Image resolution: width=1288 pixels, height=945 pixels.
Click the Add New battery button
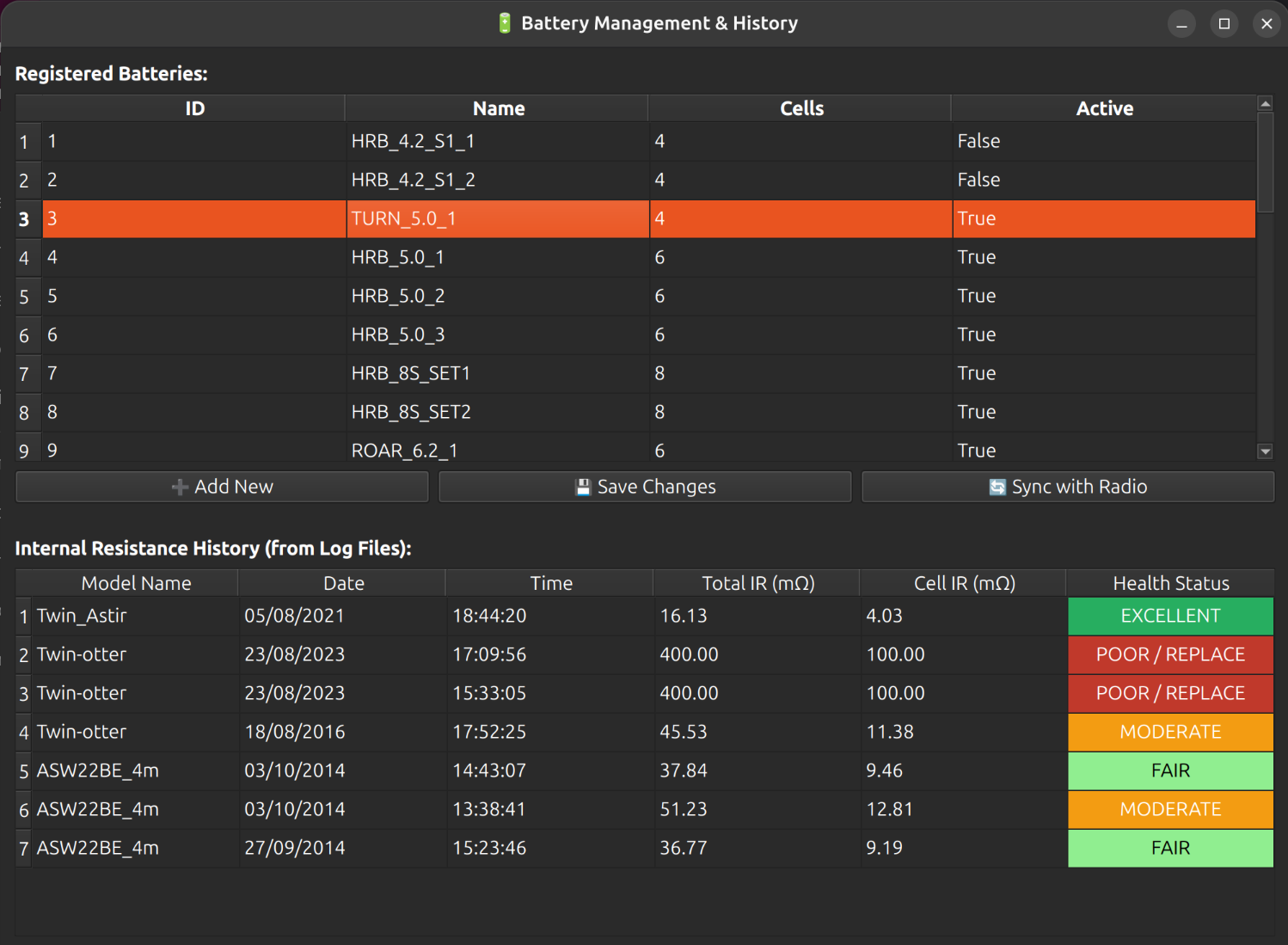[x=222, y=487]
